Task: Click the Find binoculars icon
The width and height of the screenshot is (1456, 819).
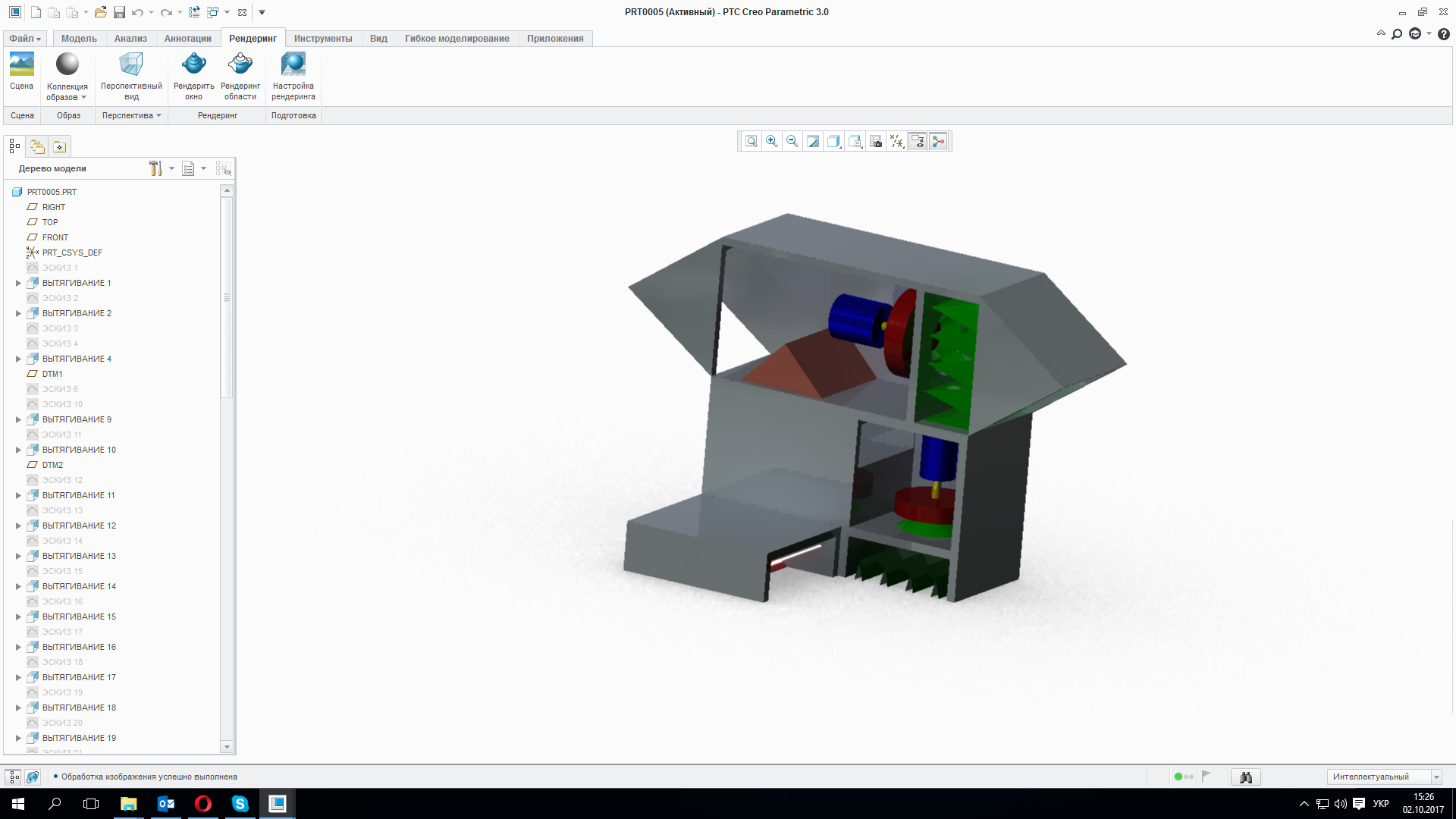Action: tap(1245, 777)
